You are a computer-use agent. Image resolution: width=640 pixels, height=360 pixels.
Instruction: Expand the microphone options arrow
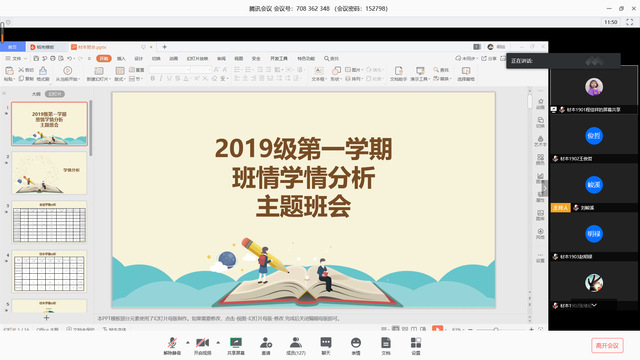click(188, 342)
